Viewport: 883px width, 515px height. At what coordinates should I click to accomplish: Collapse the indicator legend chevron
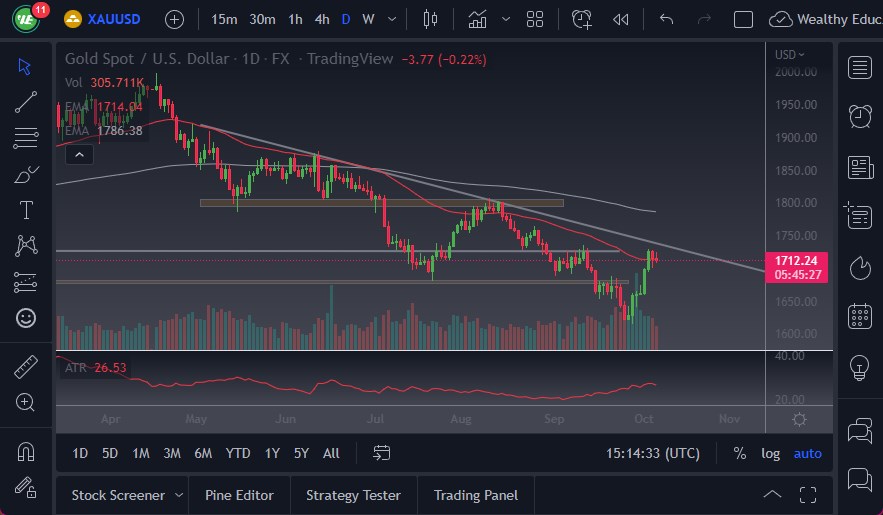pos(80,154)
